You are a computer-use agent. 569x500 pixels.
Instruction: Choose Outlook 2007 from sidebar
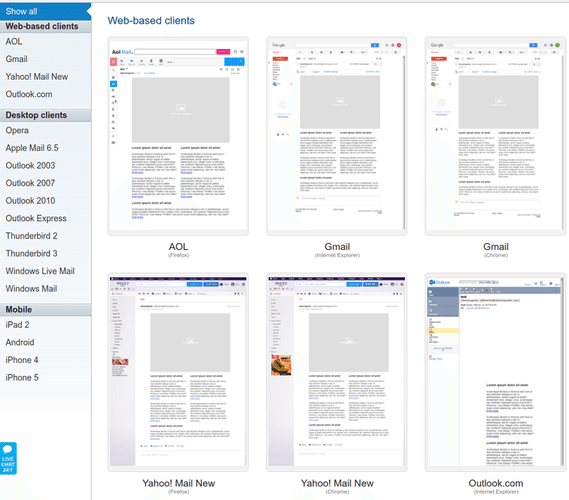click(30, 183)
